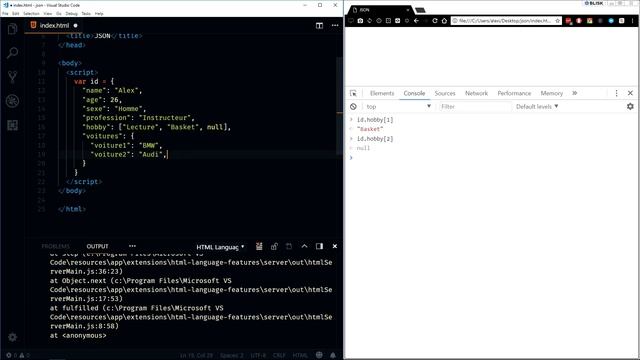Reload the page in the browser

click(x=435, y=21)
